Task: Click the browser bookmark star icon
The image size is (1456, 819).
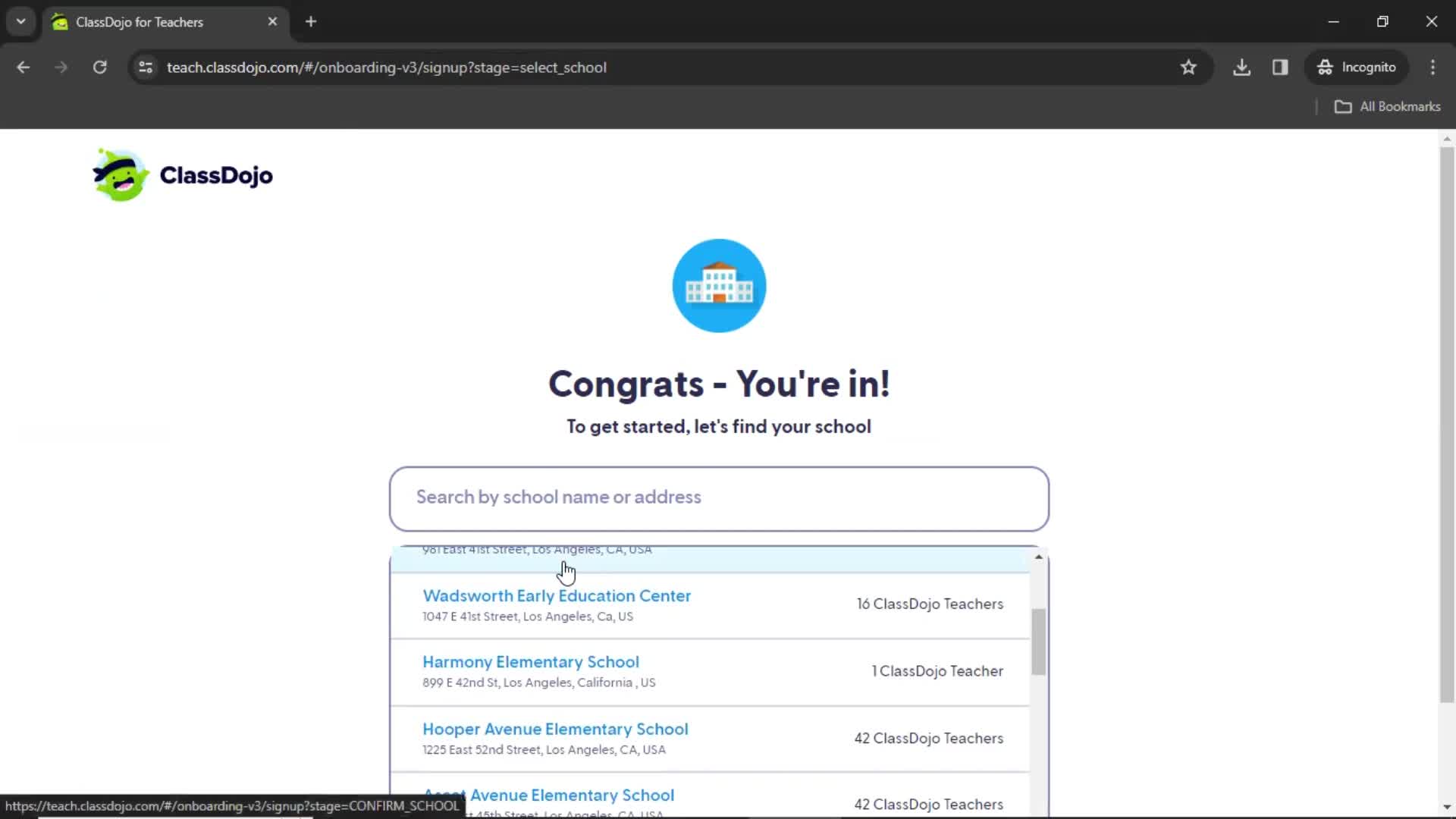Action: pos(1189,67)
